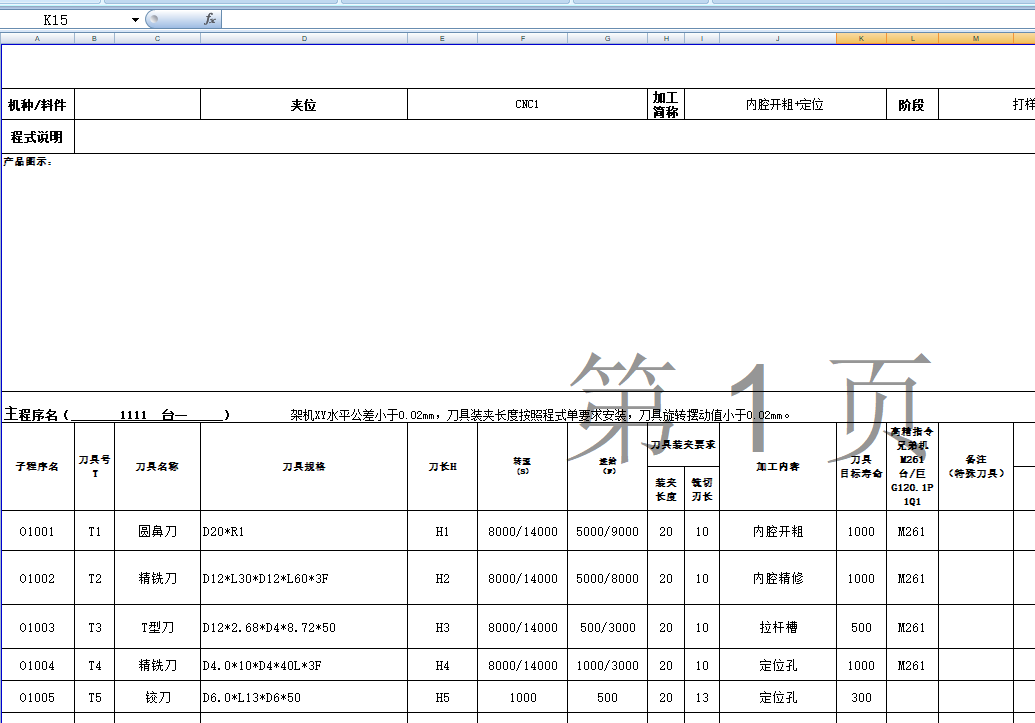Select column A header
The width and height of the screenshot is (1035, 723).
[38, 38]
